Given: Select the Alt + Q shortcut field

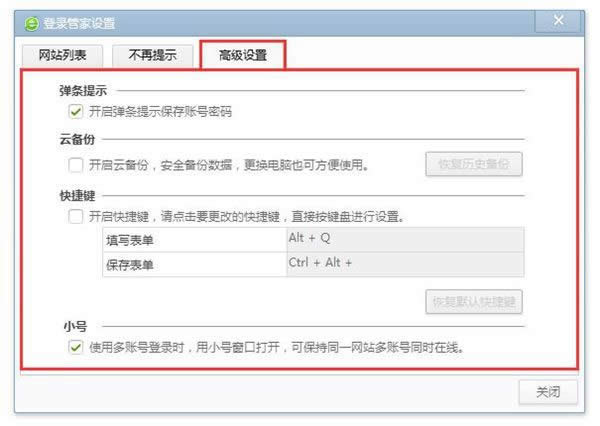Looking at the screenshot, I should pos(405,239).
